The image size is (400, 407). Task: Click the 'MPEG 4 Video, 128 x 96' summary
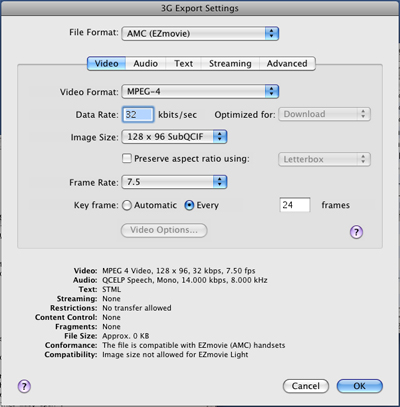pos(179,271)
